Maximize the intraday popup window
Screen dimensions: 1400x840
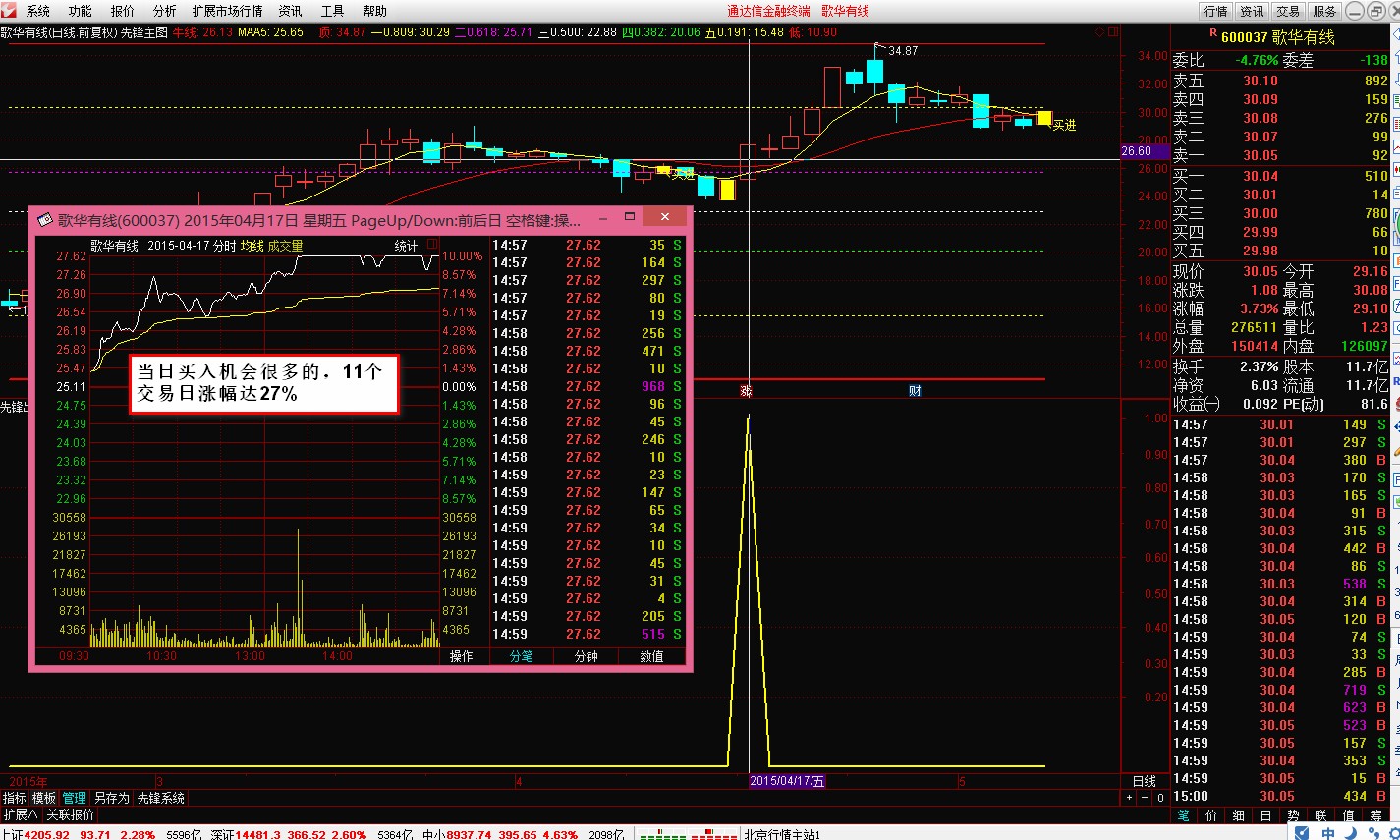click(631, 217)
